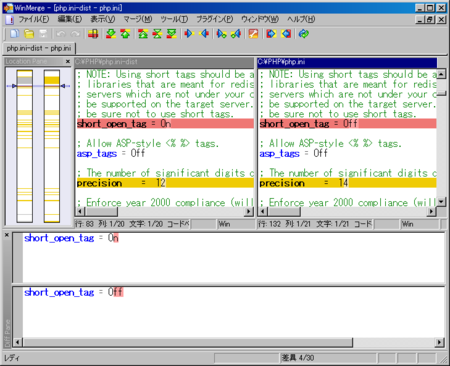The width and height of the screenshot is (450, 366).
Task: Click left pane horizontal scrollbar left arrow
Action: pyautogui.click(x=80, y=211)
